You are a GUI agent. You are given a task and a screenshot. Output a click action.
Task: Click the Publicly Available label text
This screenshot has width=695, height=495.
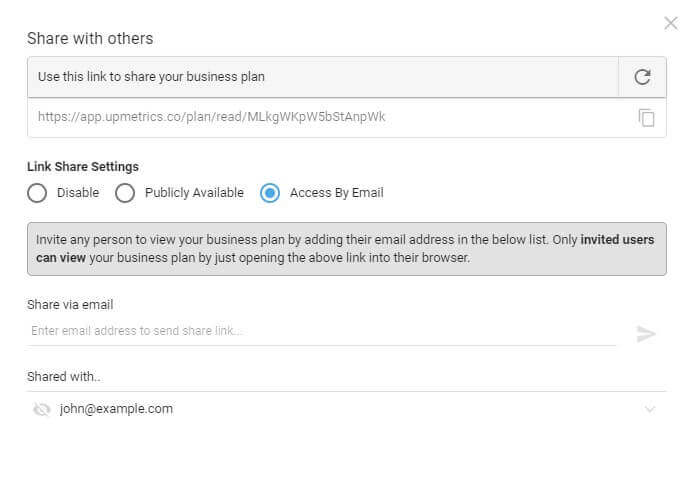[194, 193]
